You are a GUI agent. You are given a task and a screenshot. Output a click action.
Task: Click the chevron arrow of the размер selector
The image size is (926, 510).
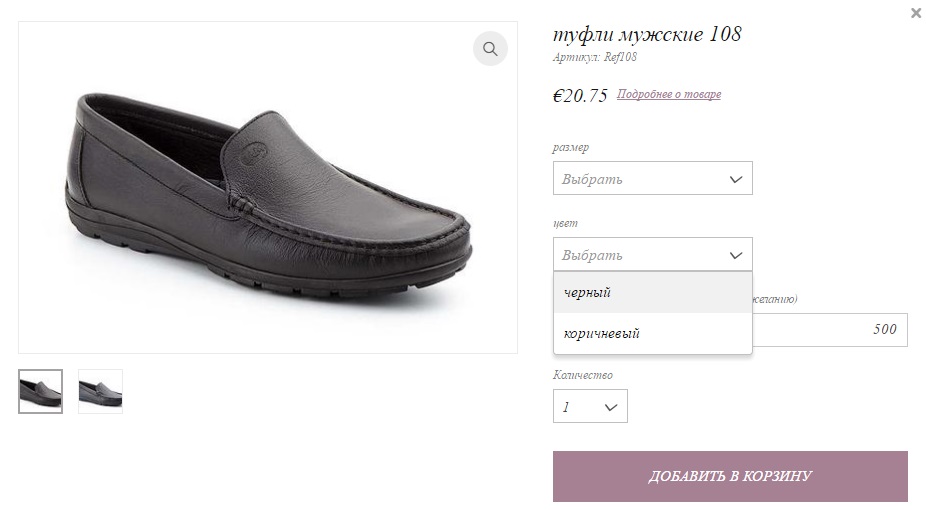pos(735,179)
